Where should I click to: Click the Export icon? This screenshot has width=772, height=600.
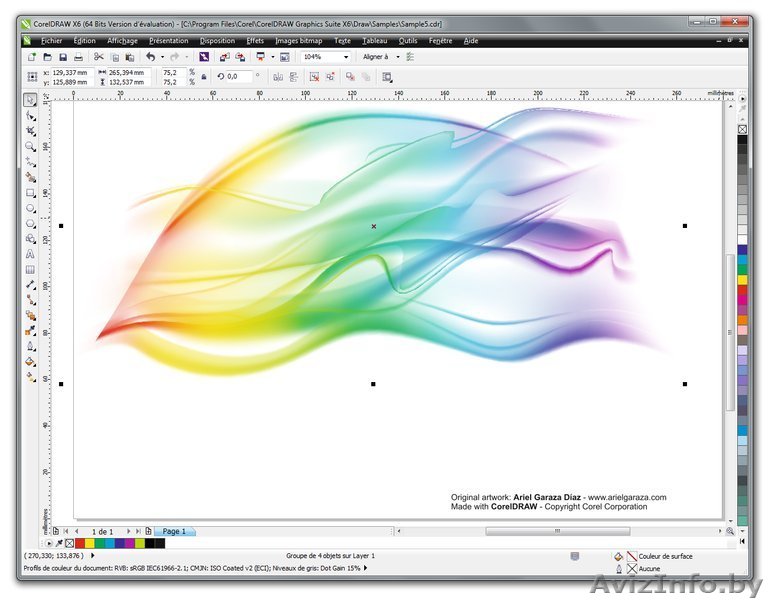pos(240,57)
